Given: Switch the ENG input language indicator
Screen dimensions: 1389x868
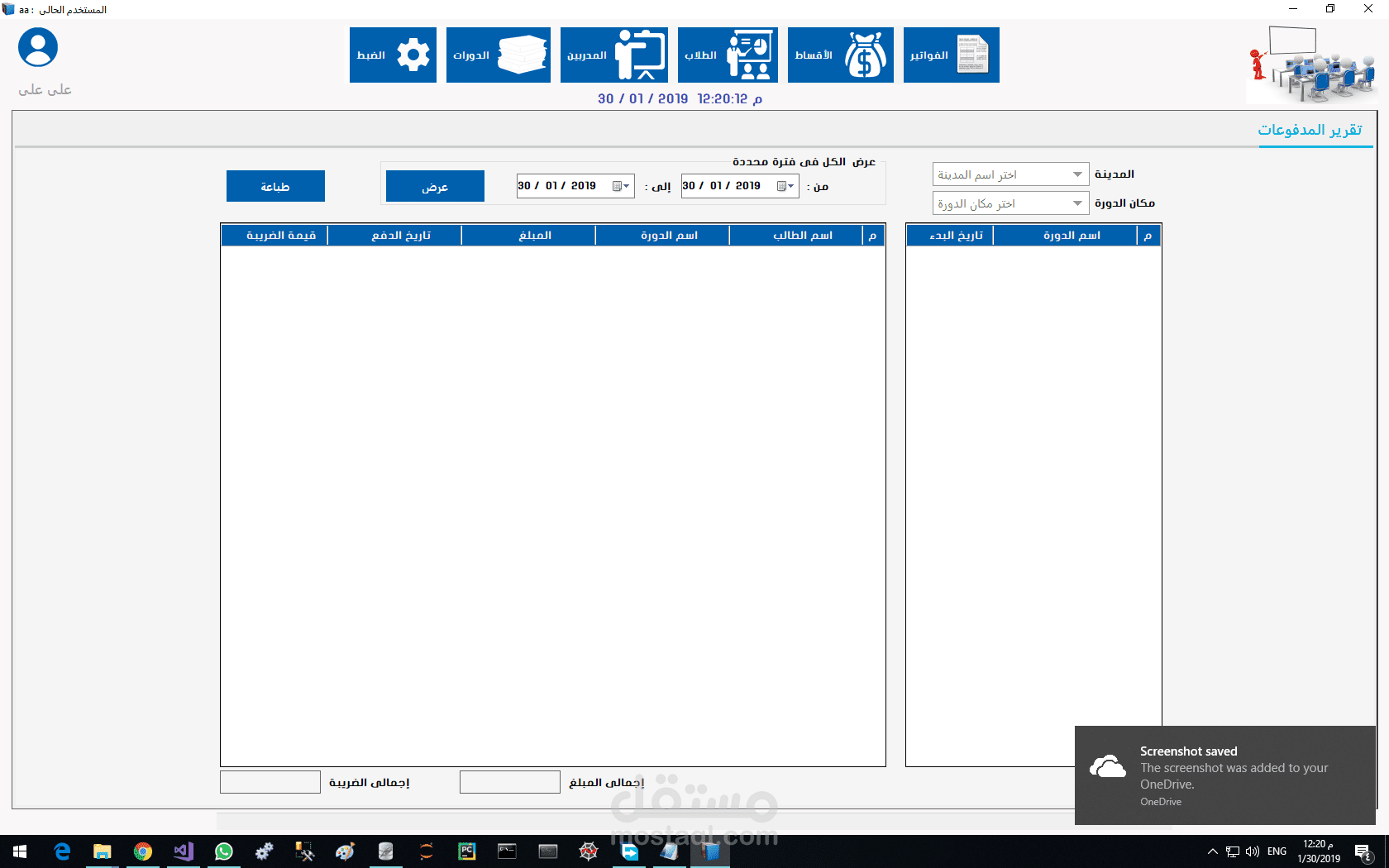Looking at the screenshot, I should (x=1277, y=851).
